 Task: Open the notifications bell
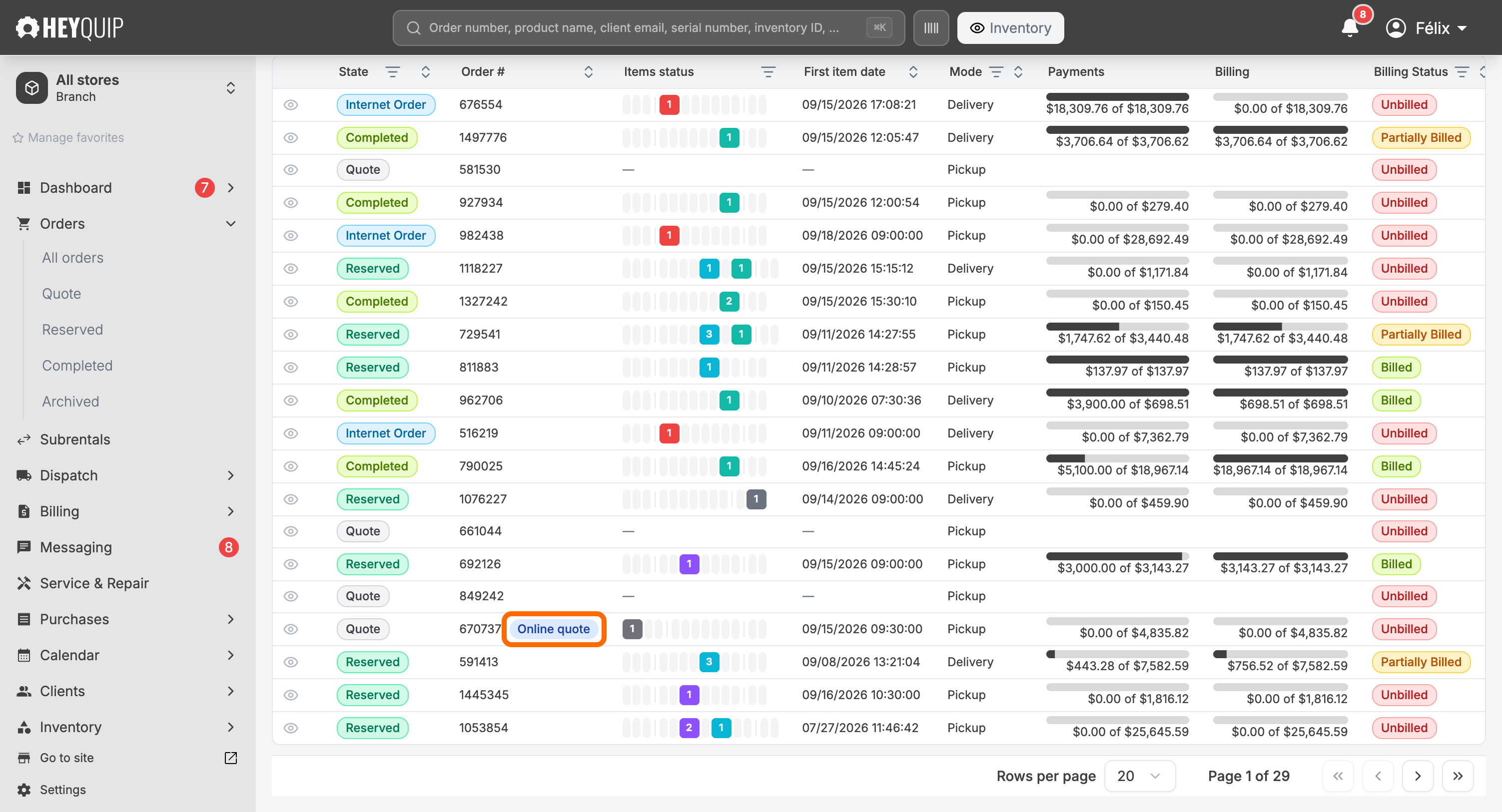click(x=1350, y=27)
